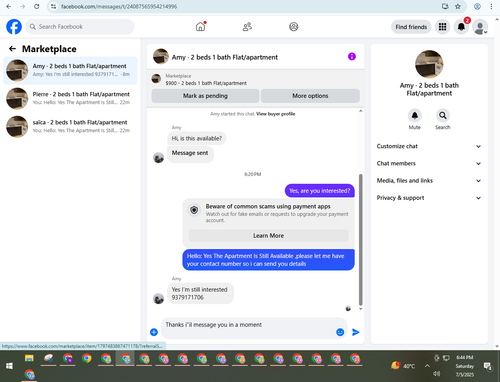Image resolution: width=500 pixels, height=382 pixels.
Task: Click the More options button
Action: 310,96
